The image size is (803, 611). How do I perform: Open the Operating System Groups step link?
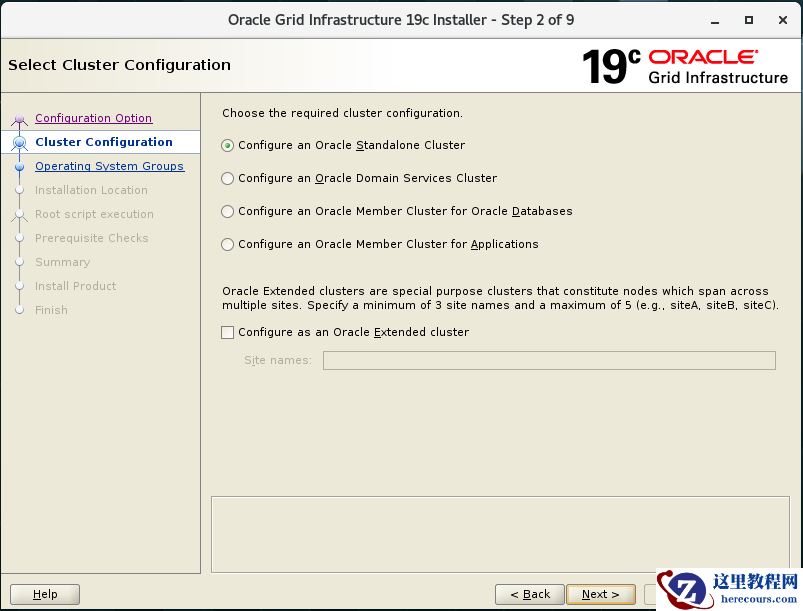[109, 166]
